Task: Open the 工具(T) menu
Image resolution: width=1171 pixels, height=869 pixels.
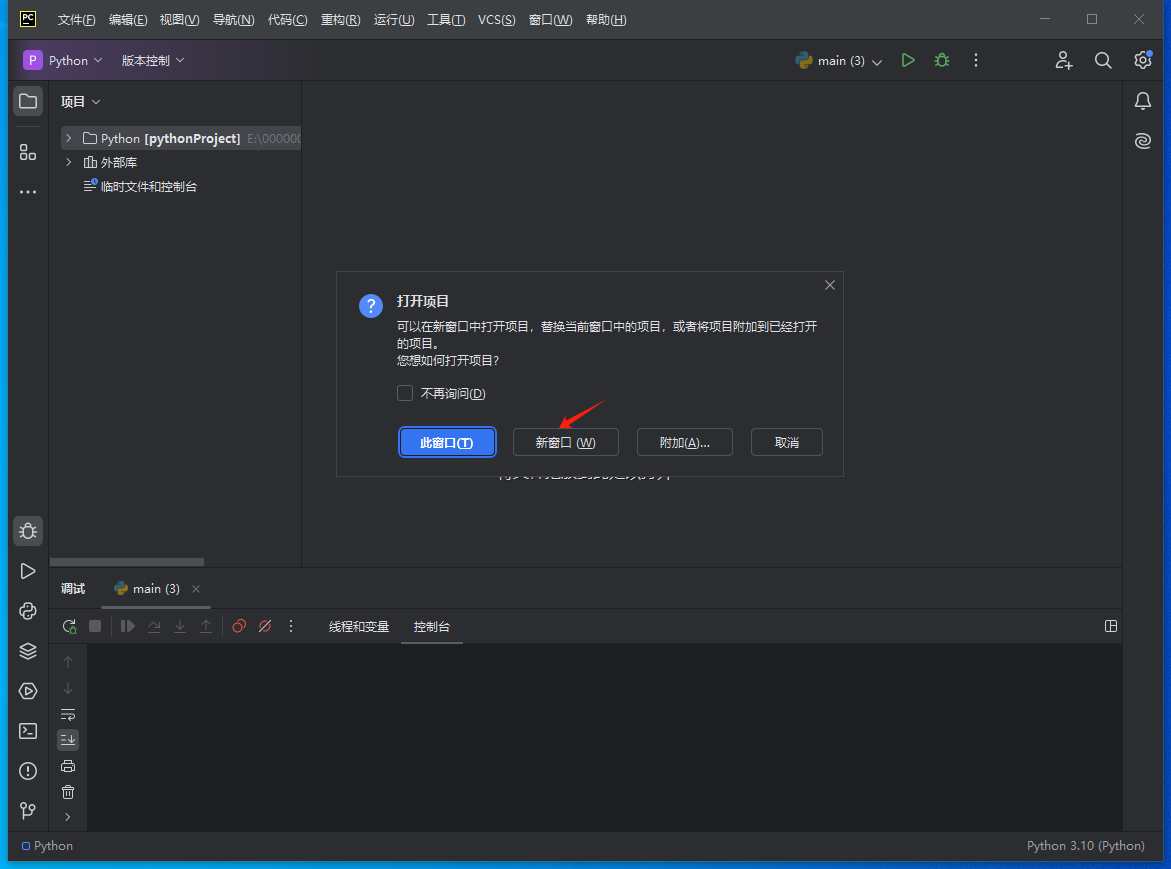Action: tap(446, 19)
